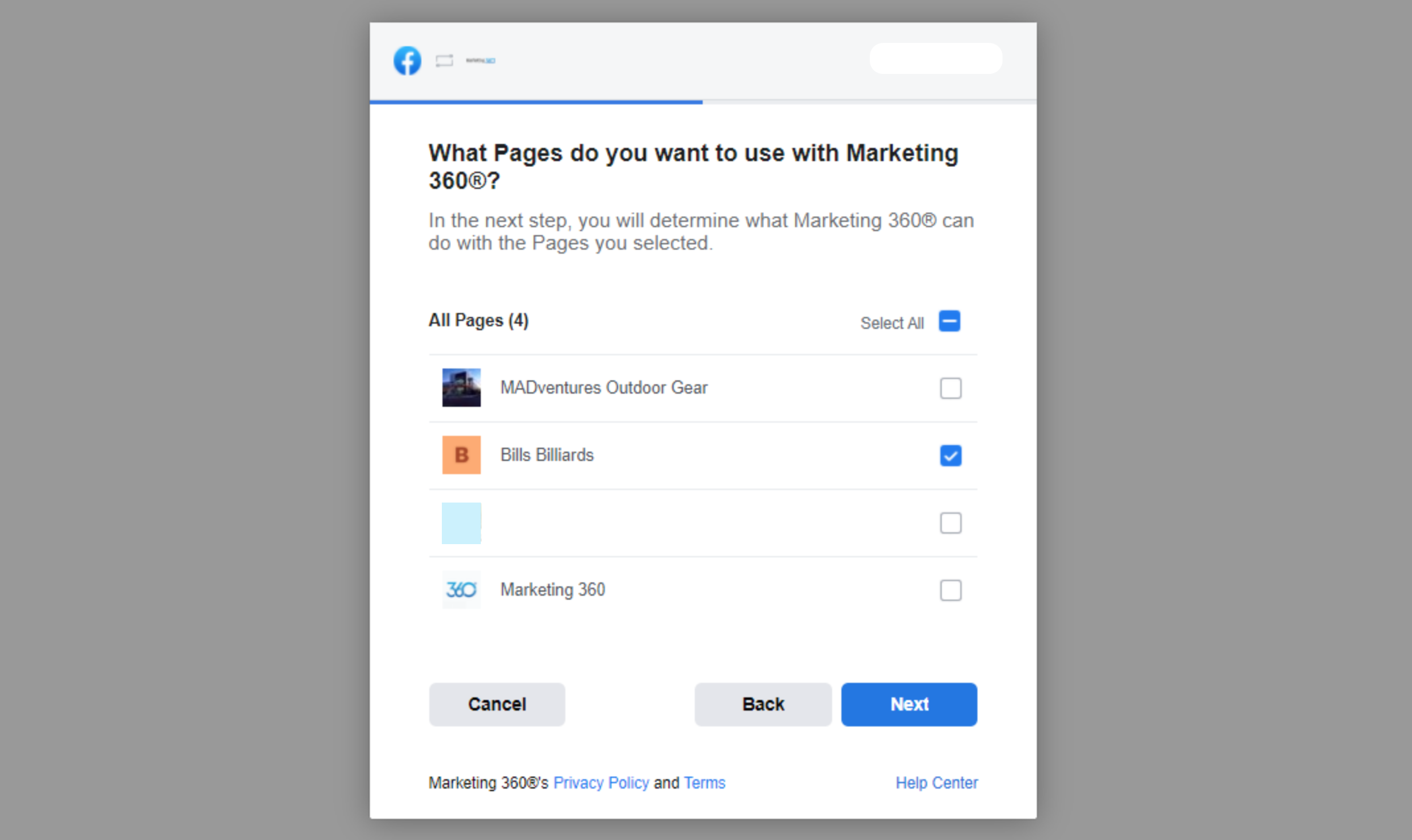Check the unnamed page checkbox

click(x=950, y=523)
